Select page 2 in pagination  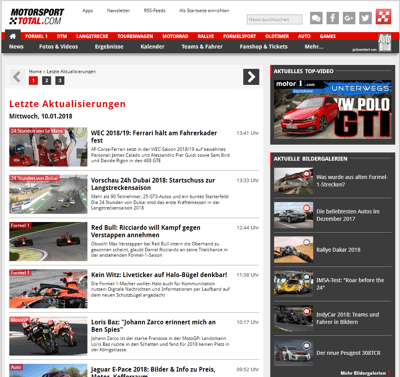(x=46, y=80)
